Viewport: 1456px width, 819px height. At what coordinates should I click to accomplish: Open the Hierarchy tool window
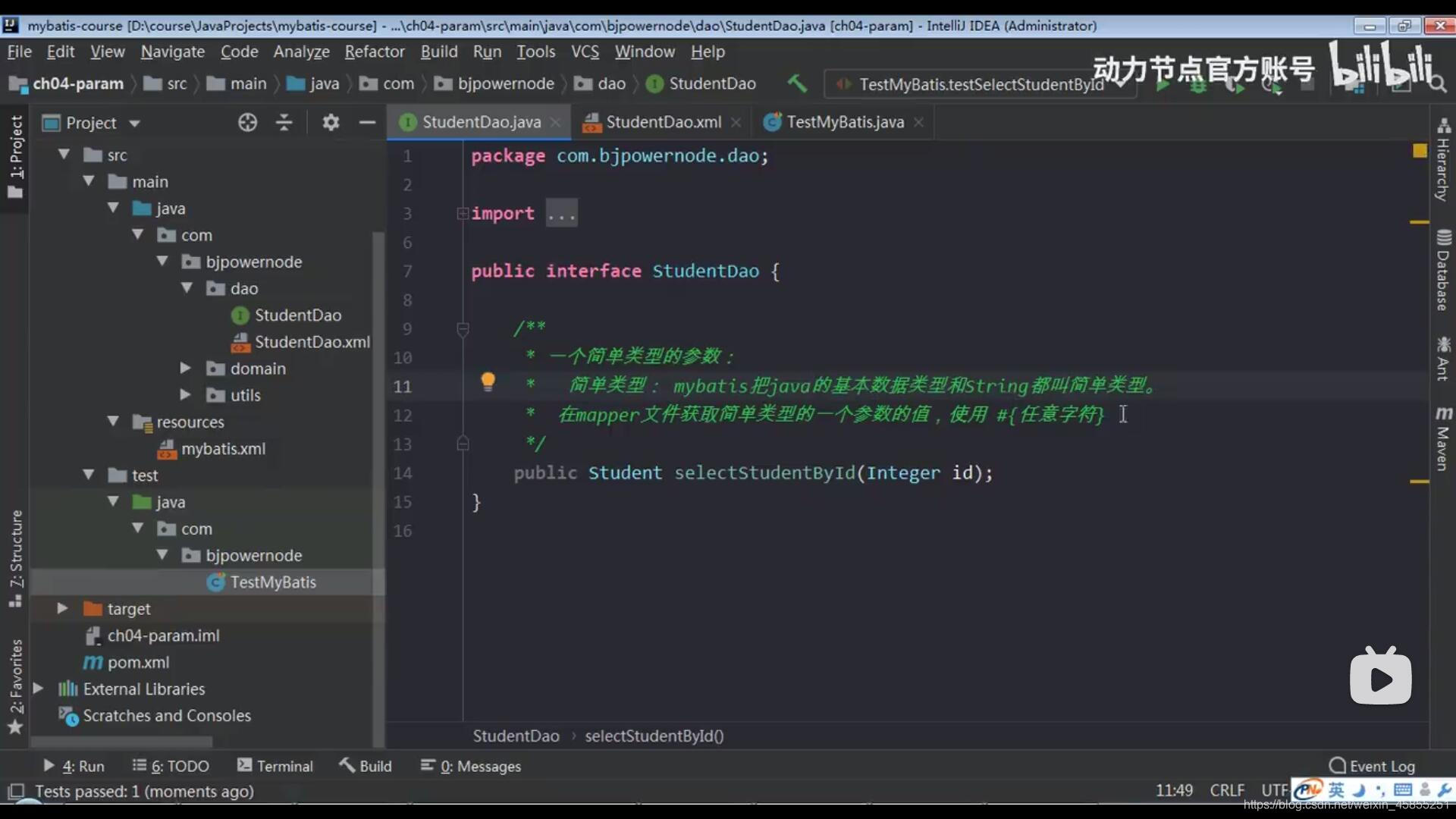[1442, 160]
